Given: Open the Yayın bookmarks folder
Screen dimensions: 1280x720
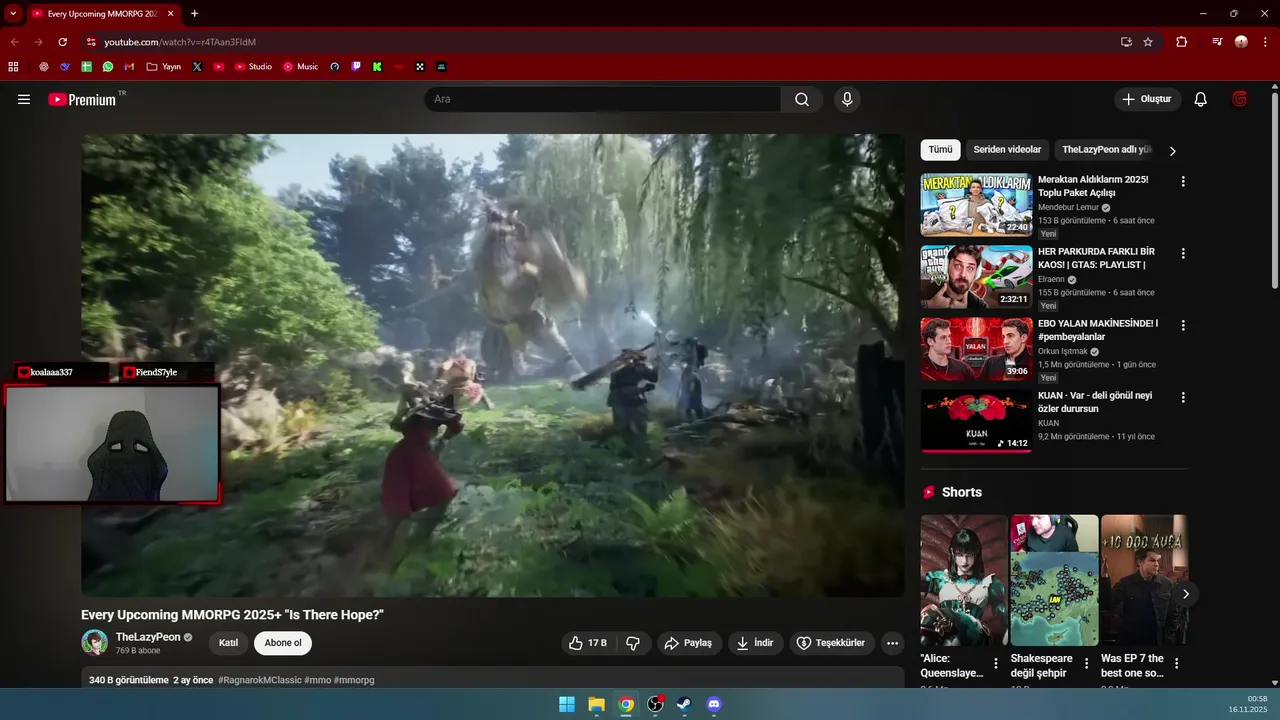Looking at the screenshot, I should [163, 67].
